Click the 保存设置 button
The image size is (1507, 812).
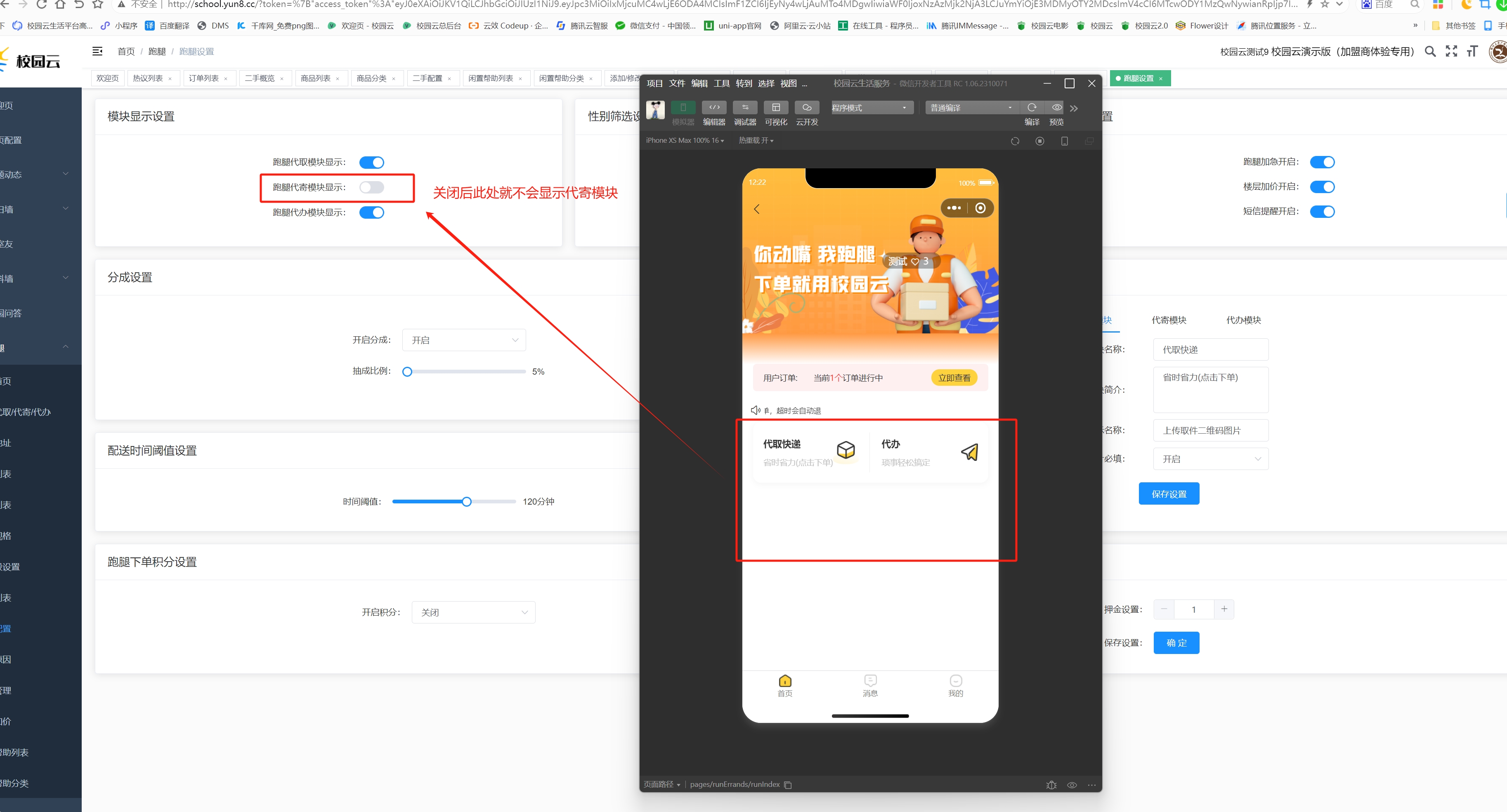1169,494
